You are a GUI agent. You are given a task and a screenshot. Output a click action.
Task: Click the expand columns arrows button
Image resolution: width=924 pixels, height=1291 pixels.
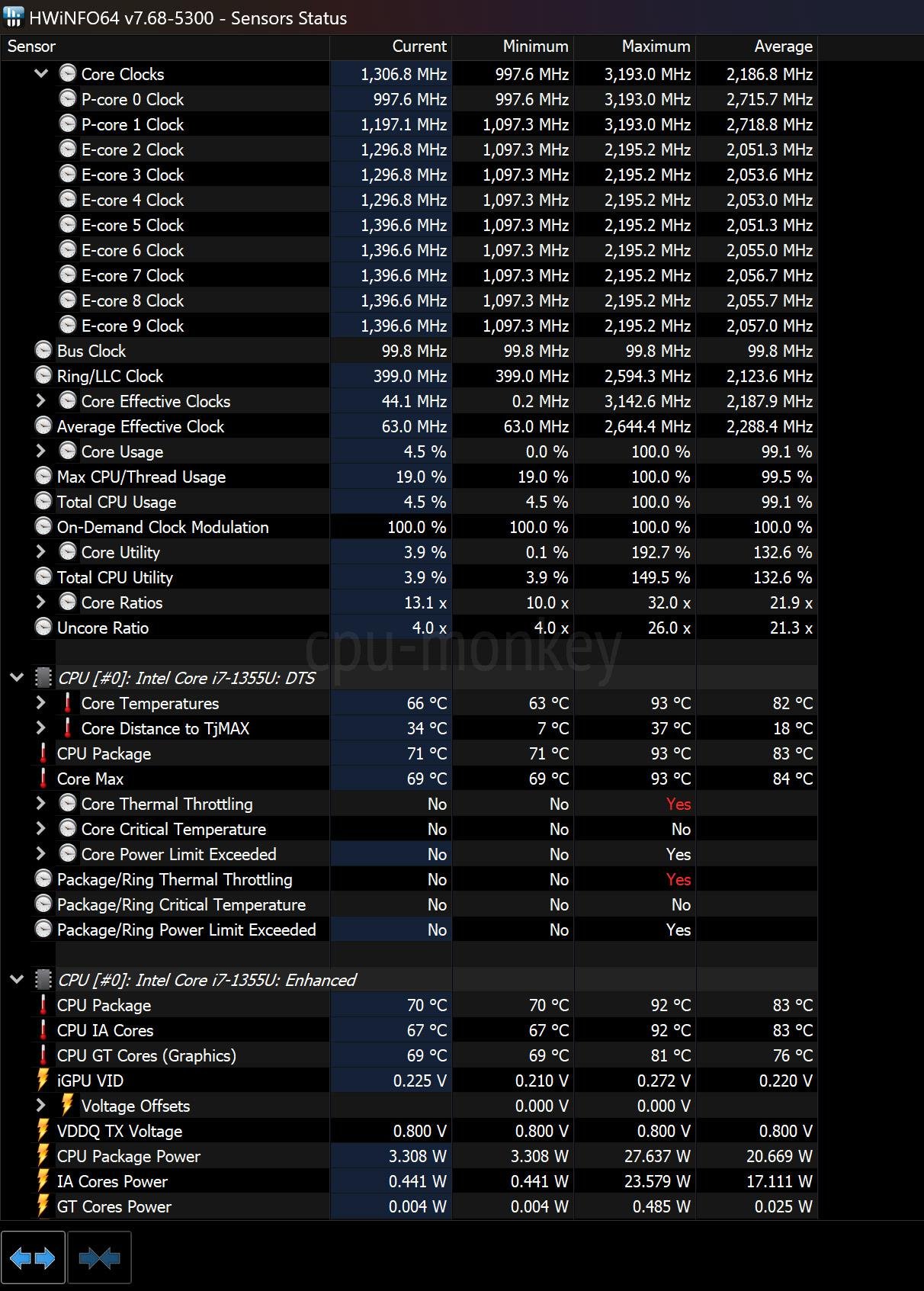coord(33,1258)
